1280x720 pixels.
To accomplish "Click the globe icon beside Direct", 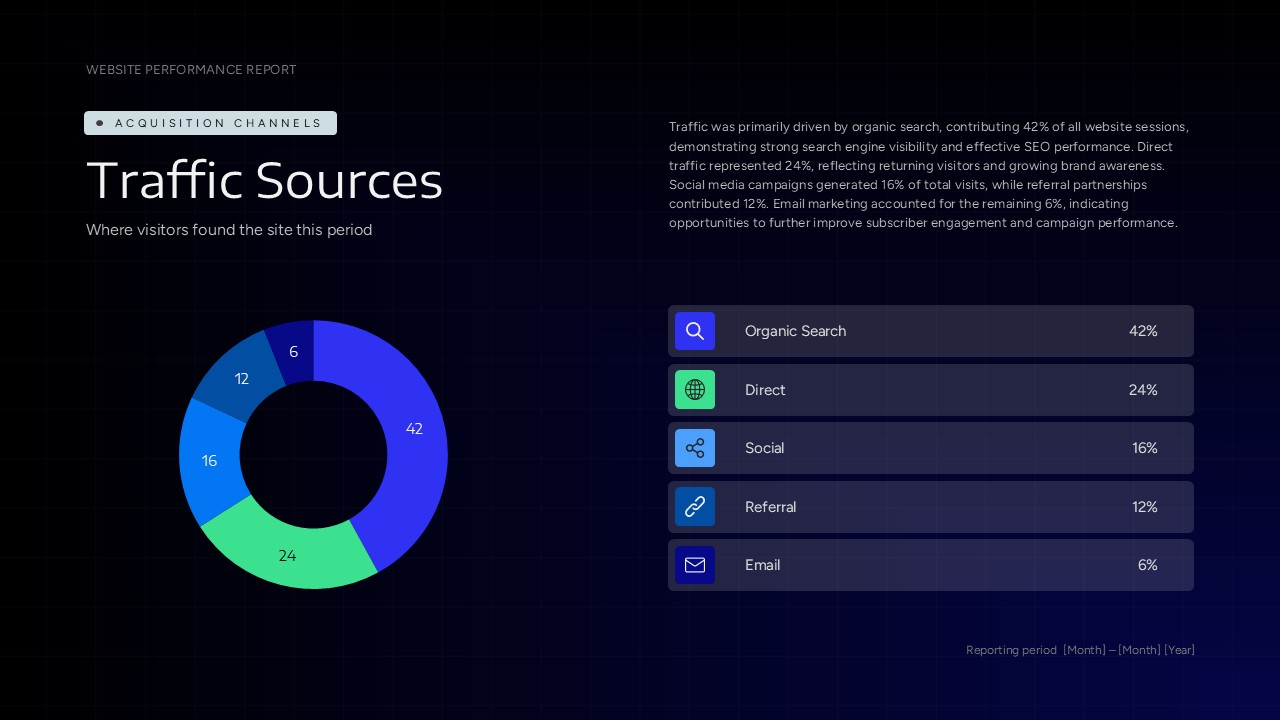I will (x=695, y=390).
